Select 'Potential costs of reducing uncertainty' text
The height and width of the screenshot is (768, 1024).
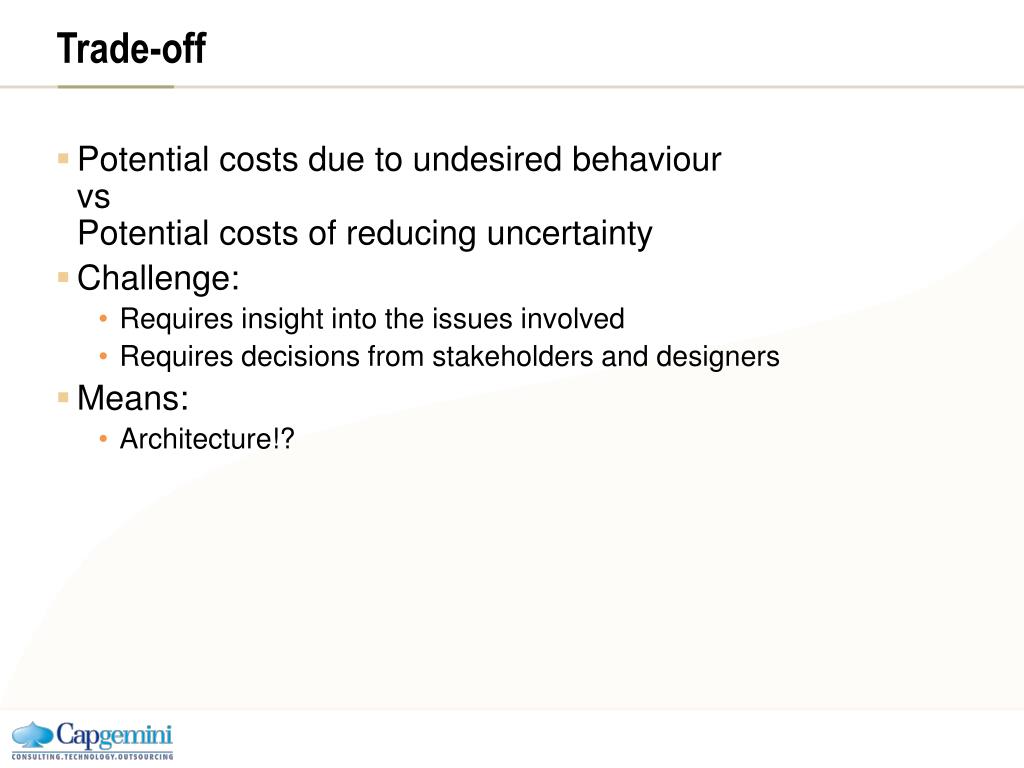click(x=365, y=234)
